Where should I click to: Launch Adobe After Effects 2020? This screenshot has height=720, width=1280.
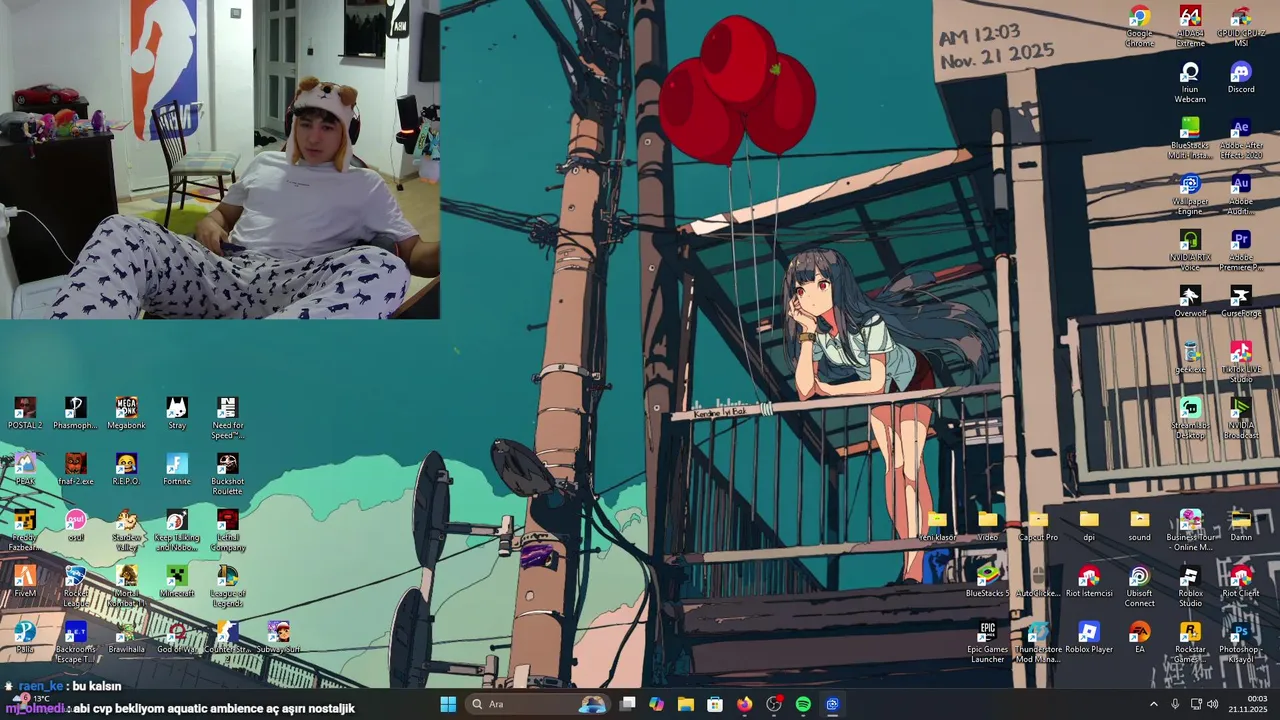pos(1241,138)
